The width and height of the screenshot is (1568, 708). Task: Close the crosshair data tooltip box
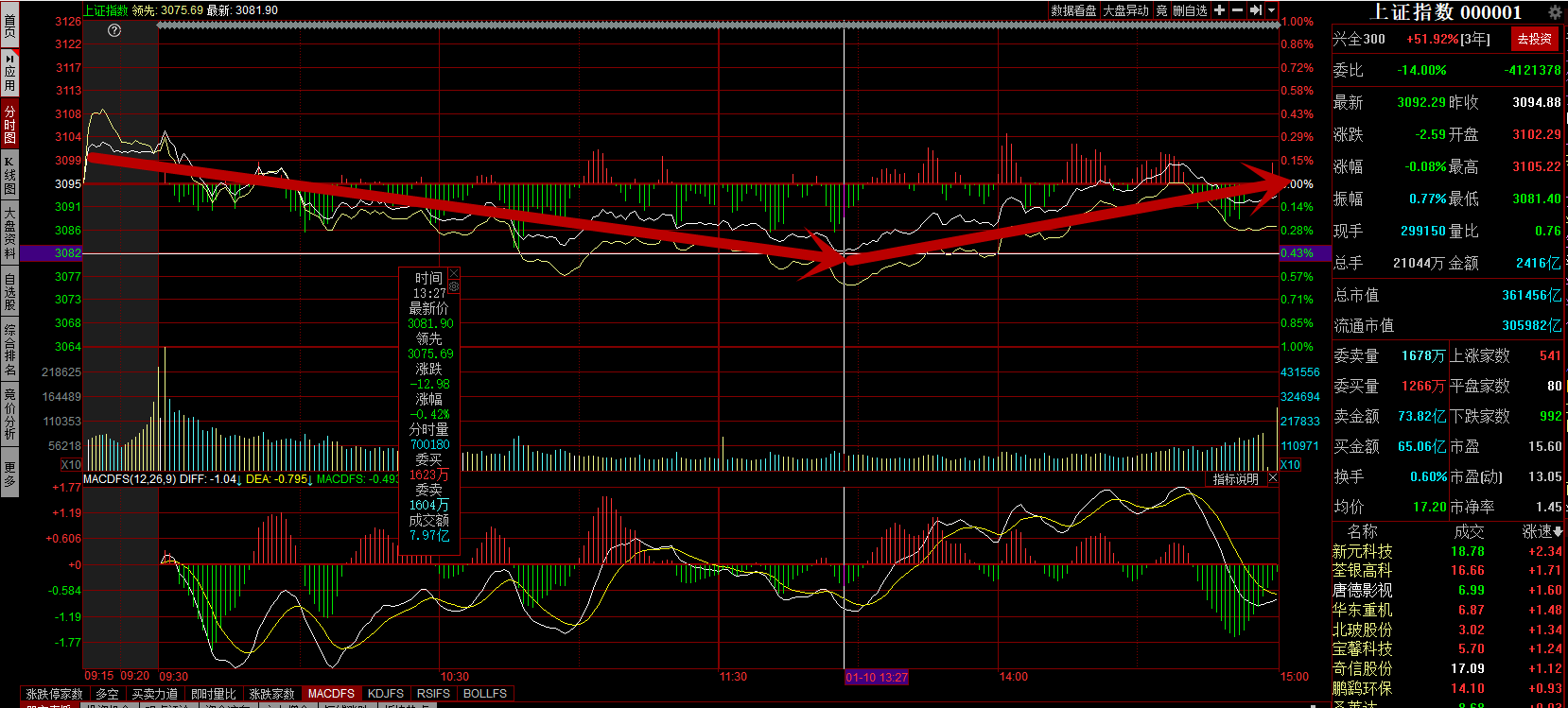[454, 274]
